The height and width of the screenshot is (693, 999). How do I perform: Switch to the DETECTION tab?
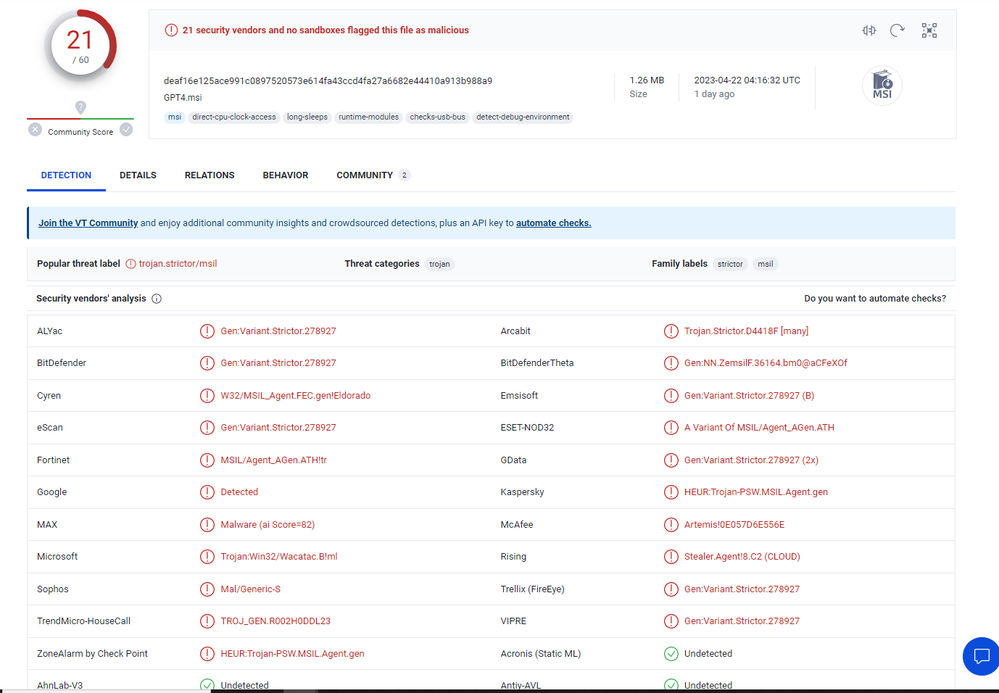pos(66,175)
